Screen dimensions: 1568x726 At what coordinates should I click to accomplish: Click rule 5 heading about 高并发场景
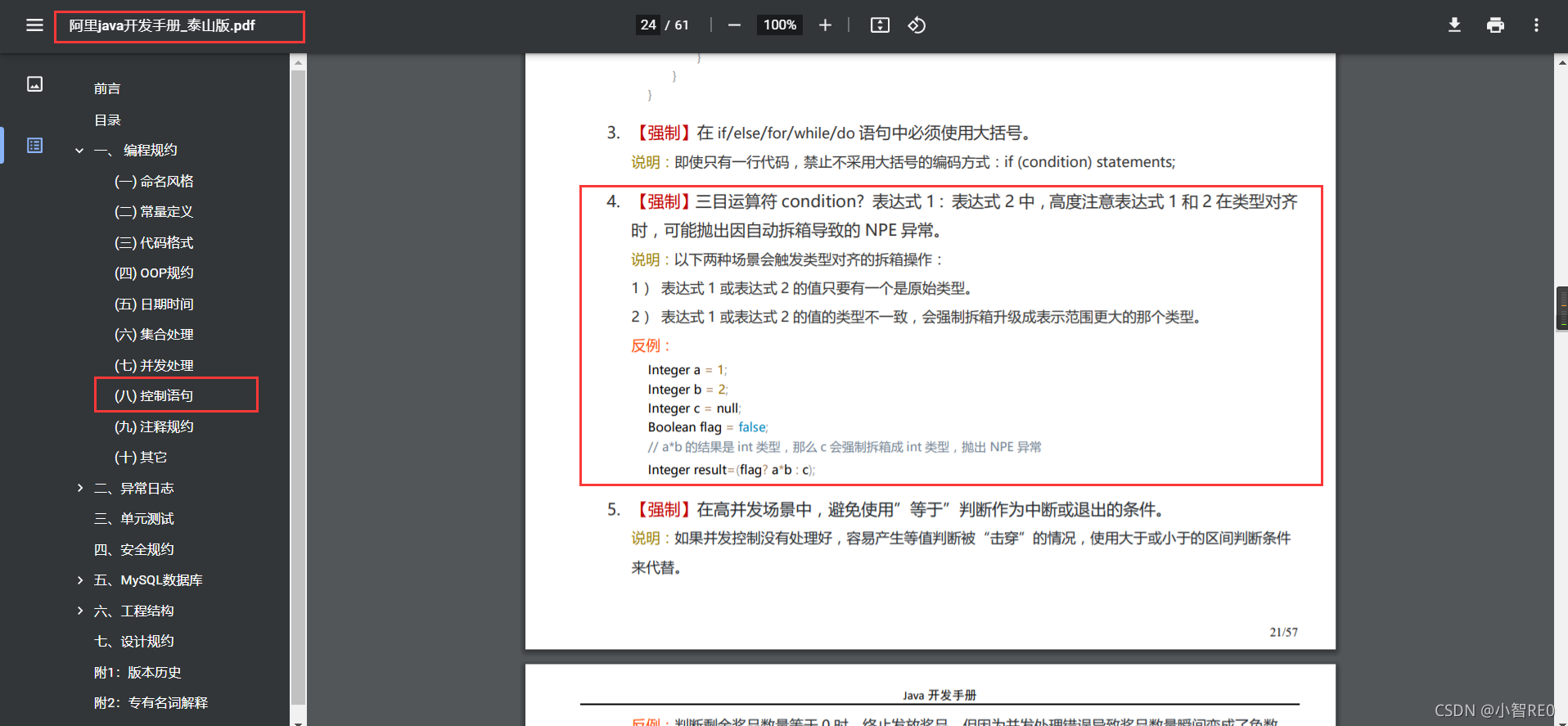coord(885,509)
